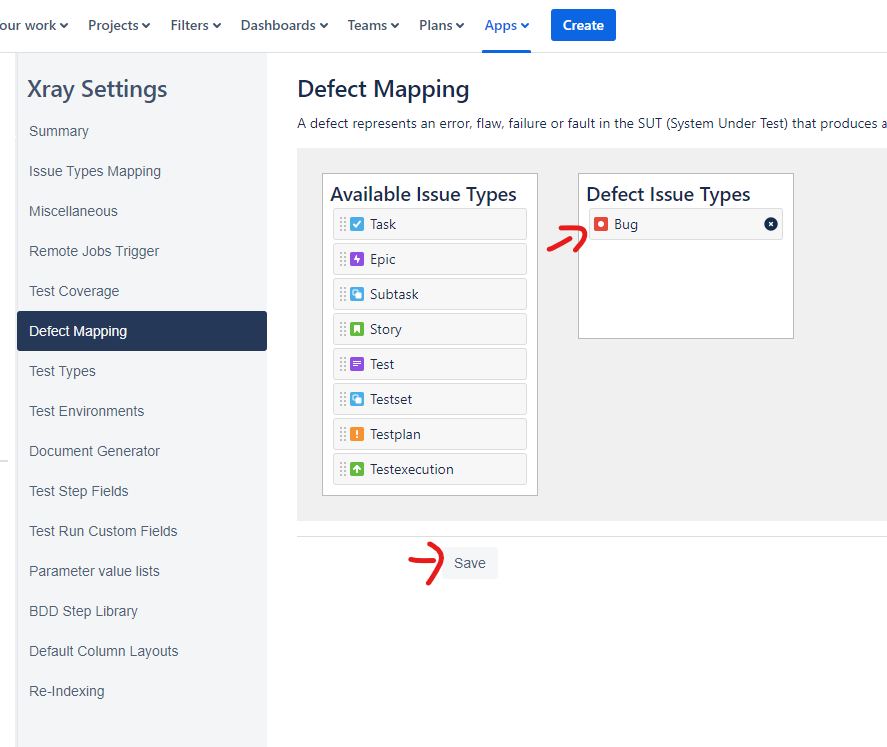Click the Xray Settings sidebar title
This screenshot has height=747, width=887.
(x=97, y=89)
